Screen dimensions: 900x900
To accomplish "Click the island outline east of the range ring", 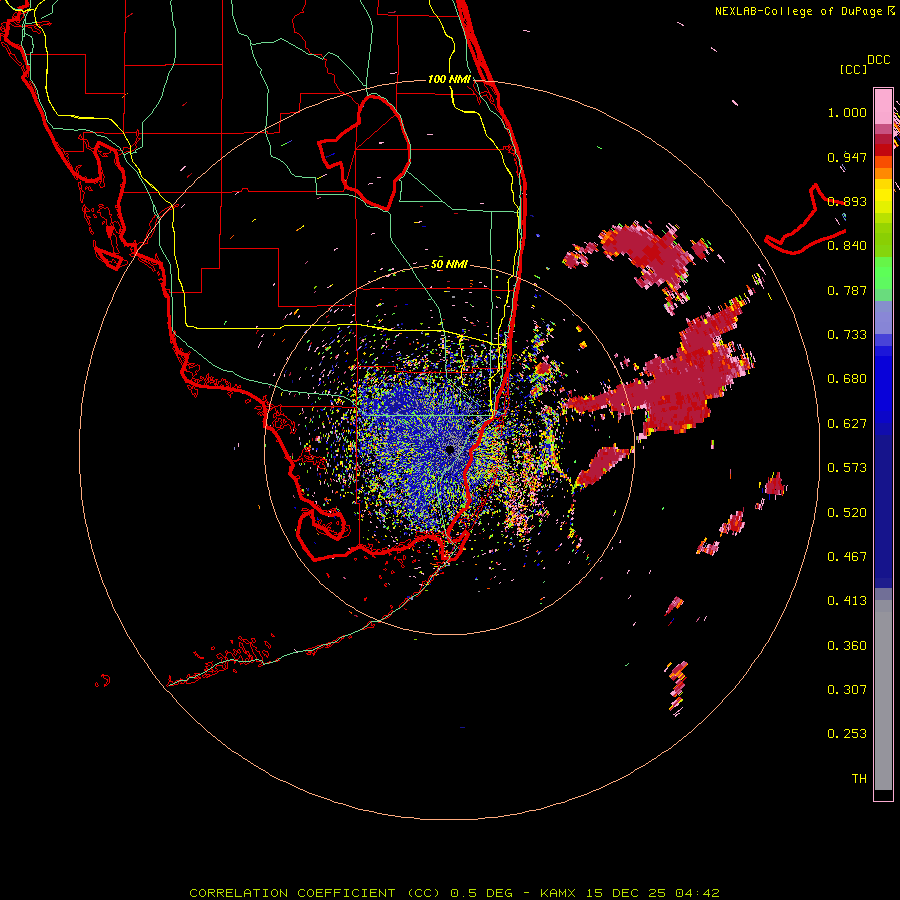I will pos(805,220).
